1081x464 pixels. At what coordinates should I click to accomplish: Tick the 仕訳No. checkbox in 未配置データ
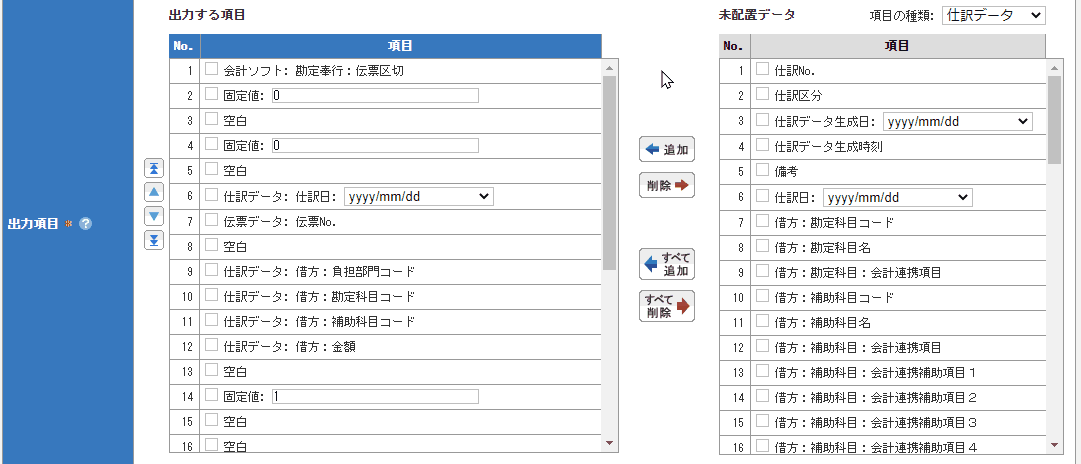(x=763, y=70)
